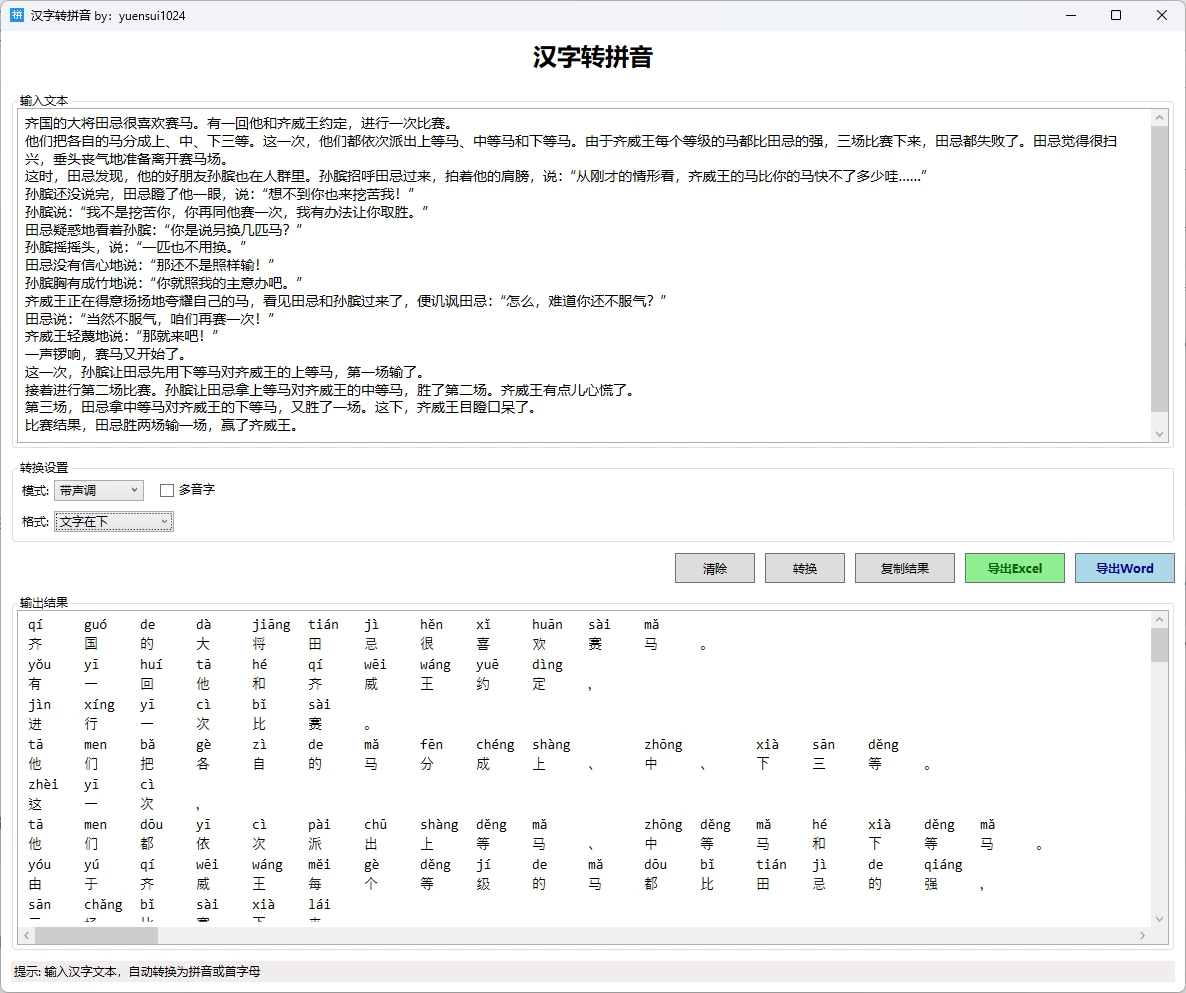Click the input text area's scroll-down arrow
Screen dimensions: 1186x993
click(x=1160, y=434)
